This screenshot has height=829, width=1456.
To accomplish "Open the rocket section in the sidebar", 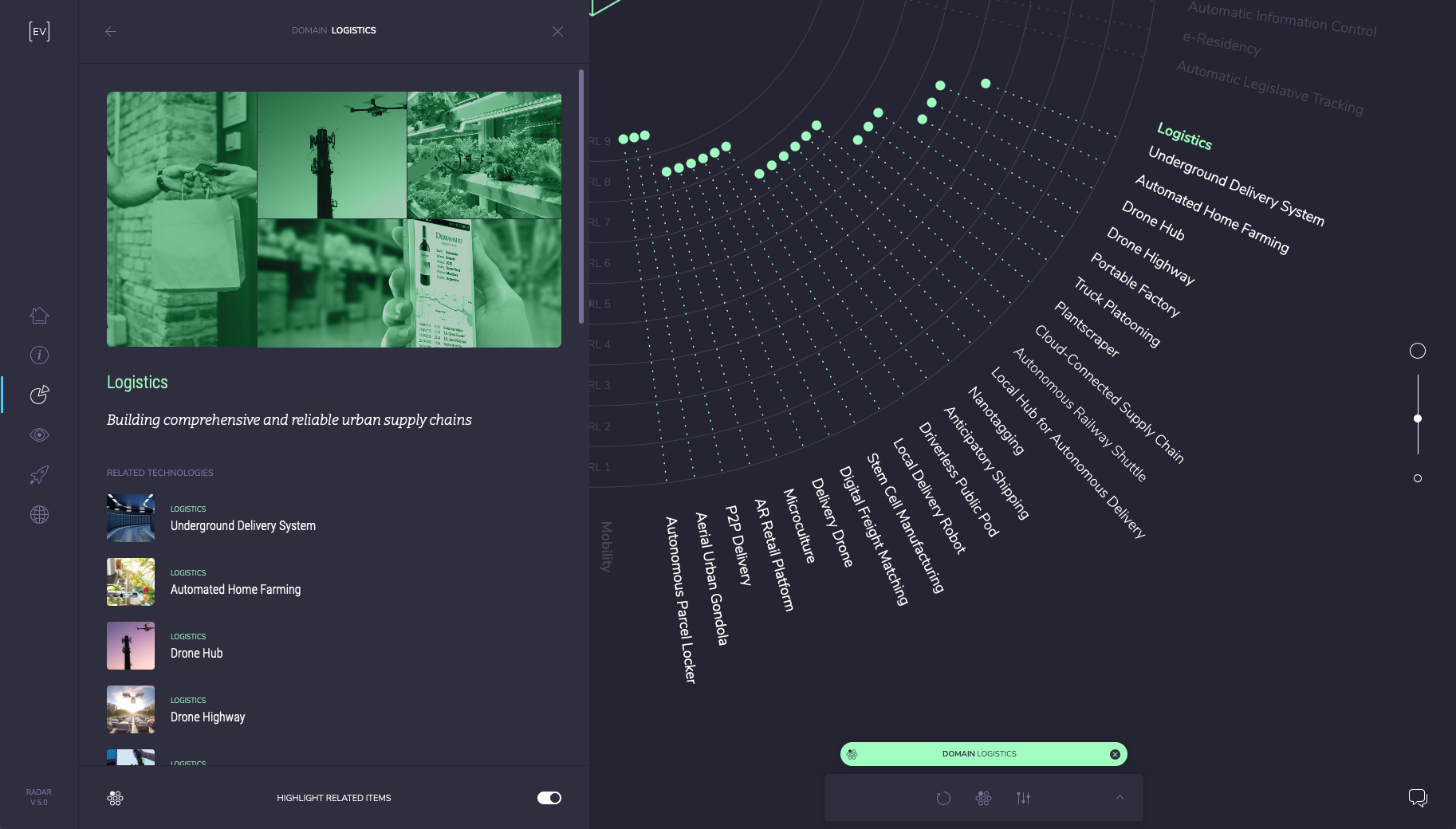I will (38, 474).
